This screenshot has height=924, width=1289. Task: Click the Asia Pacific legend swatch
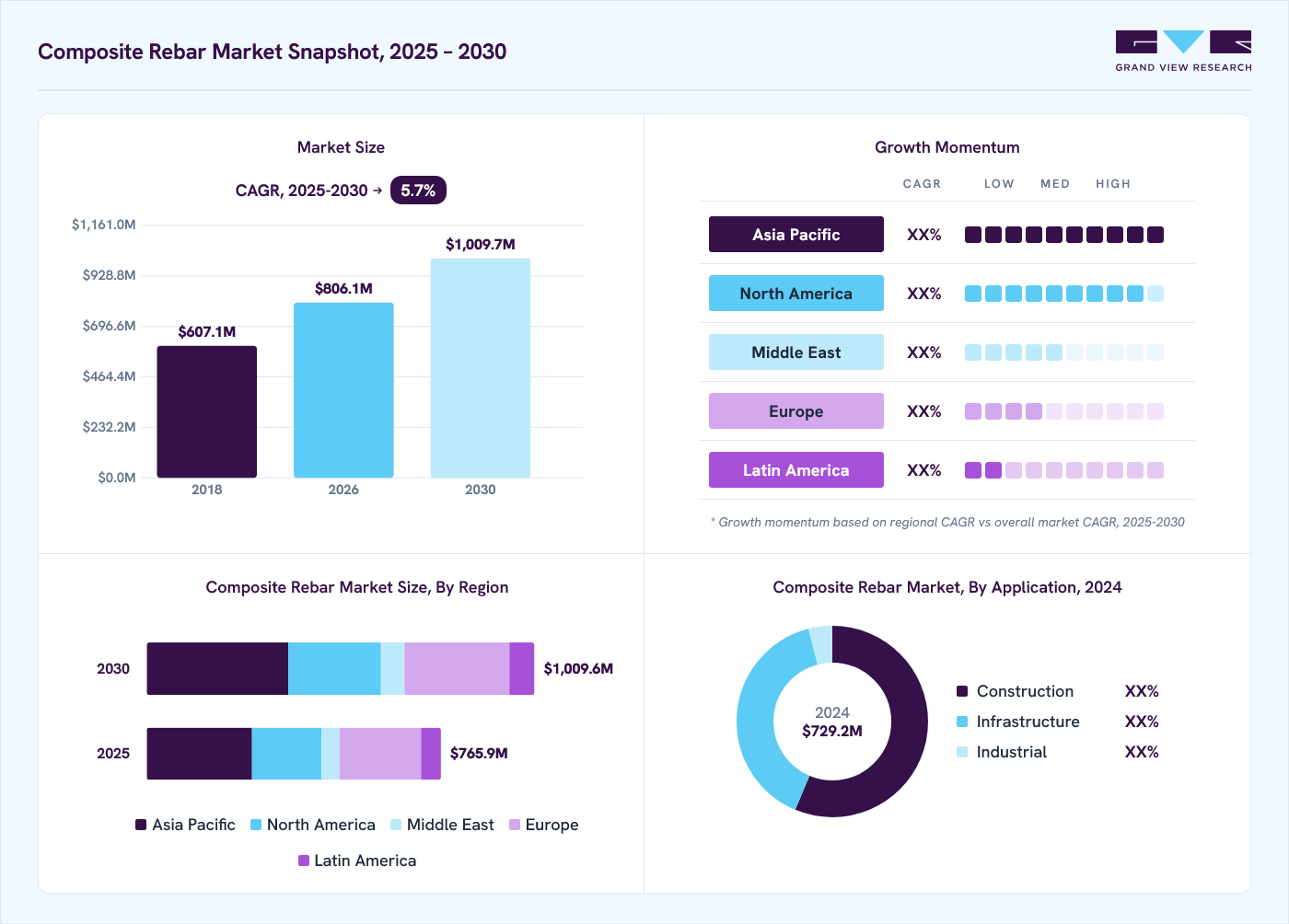[141, 825]
